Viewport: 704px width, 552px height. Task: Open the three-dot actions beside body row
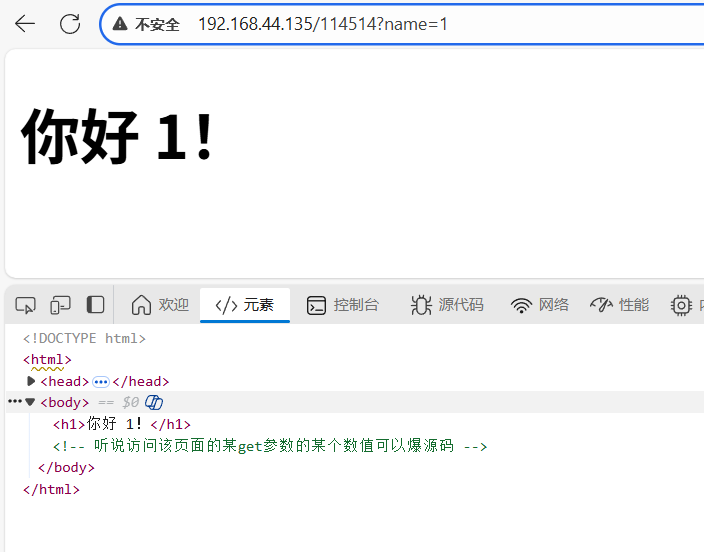(15, 402)
